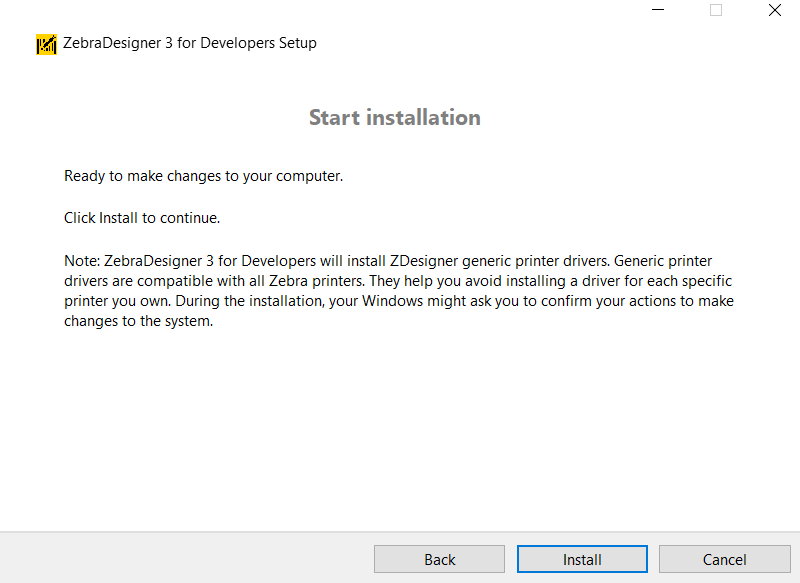Image resolution: width=800 pixels, height=583 pixels.
Task: Click the Start installation heading
Action: (394, 117)
